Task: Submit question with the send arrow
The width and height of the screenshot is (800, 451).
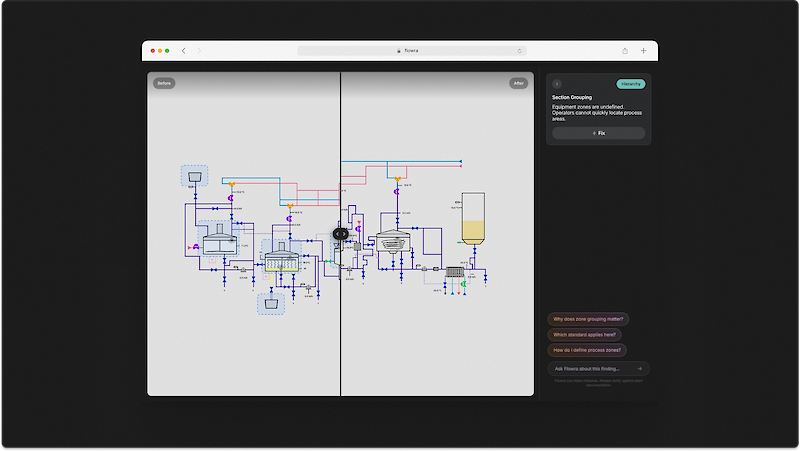Action: 640,368
